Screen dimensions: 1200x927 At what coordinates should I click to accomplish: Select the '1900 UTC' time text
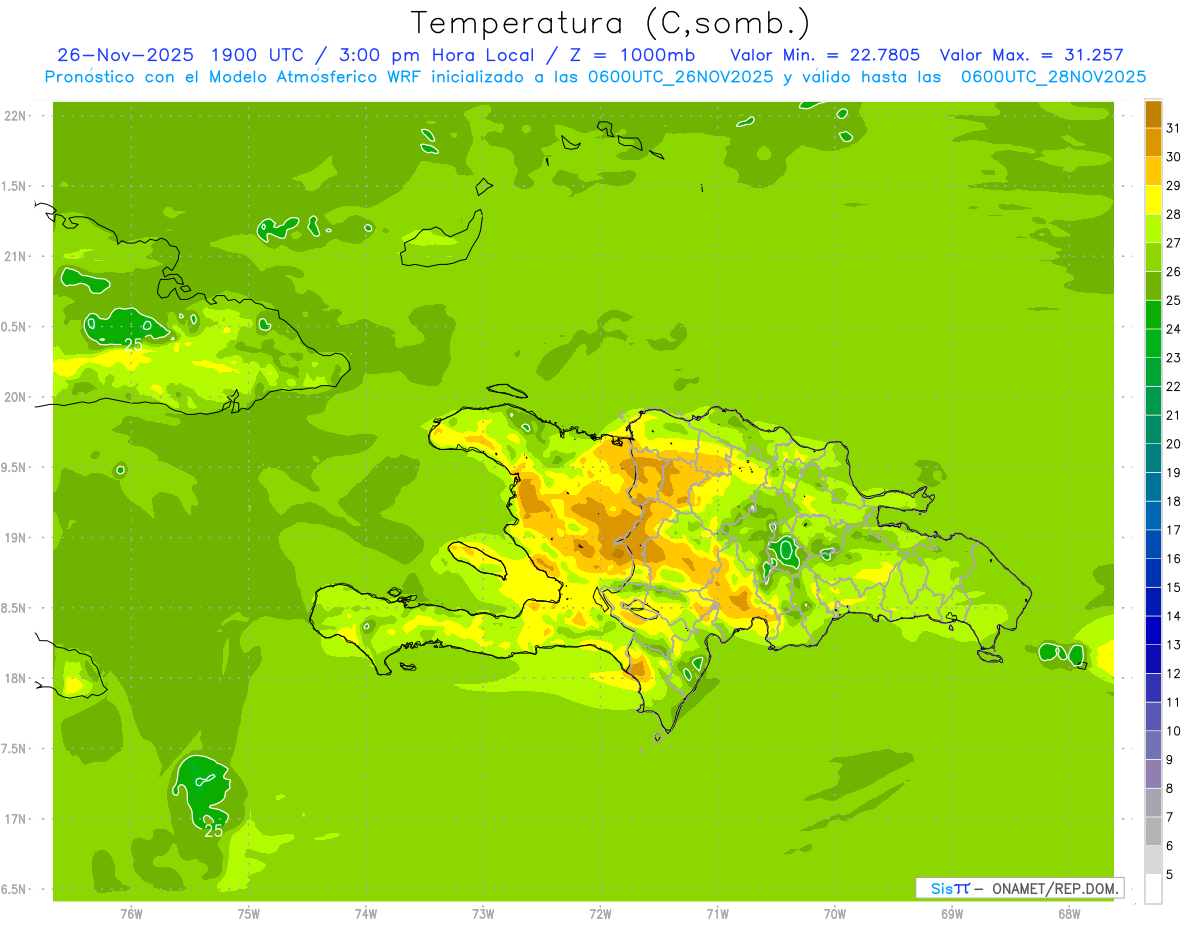pyautogui.click(x=255, y=55)
